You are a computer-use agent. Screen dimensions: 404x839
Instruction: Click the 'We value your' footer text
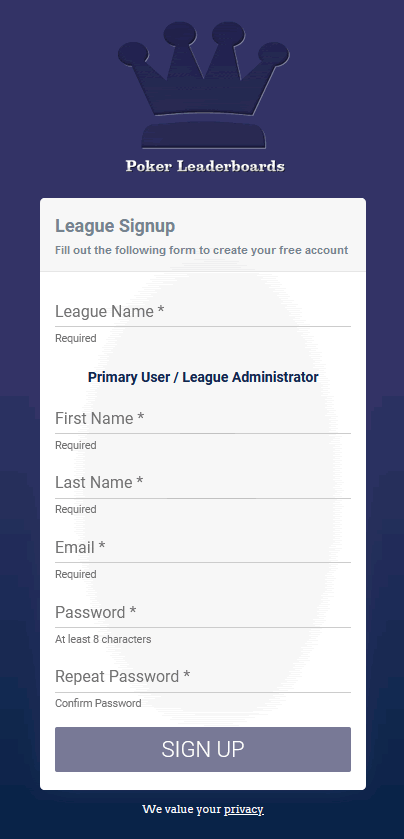181,809
